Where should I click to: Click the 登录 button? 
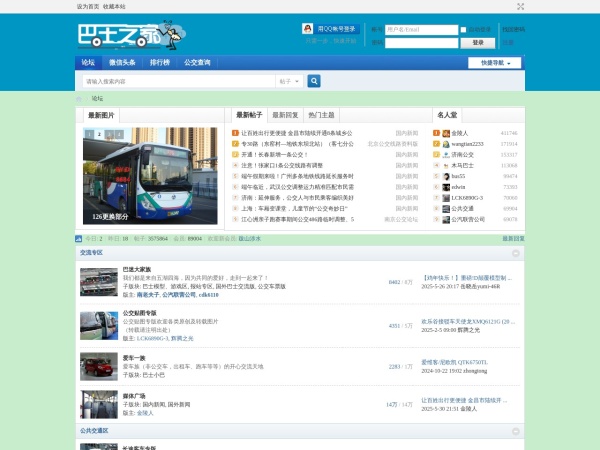pyautogui.click(x=478, y=42)
